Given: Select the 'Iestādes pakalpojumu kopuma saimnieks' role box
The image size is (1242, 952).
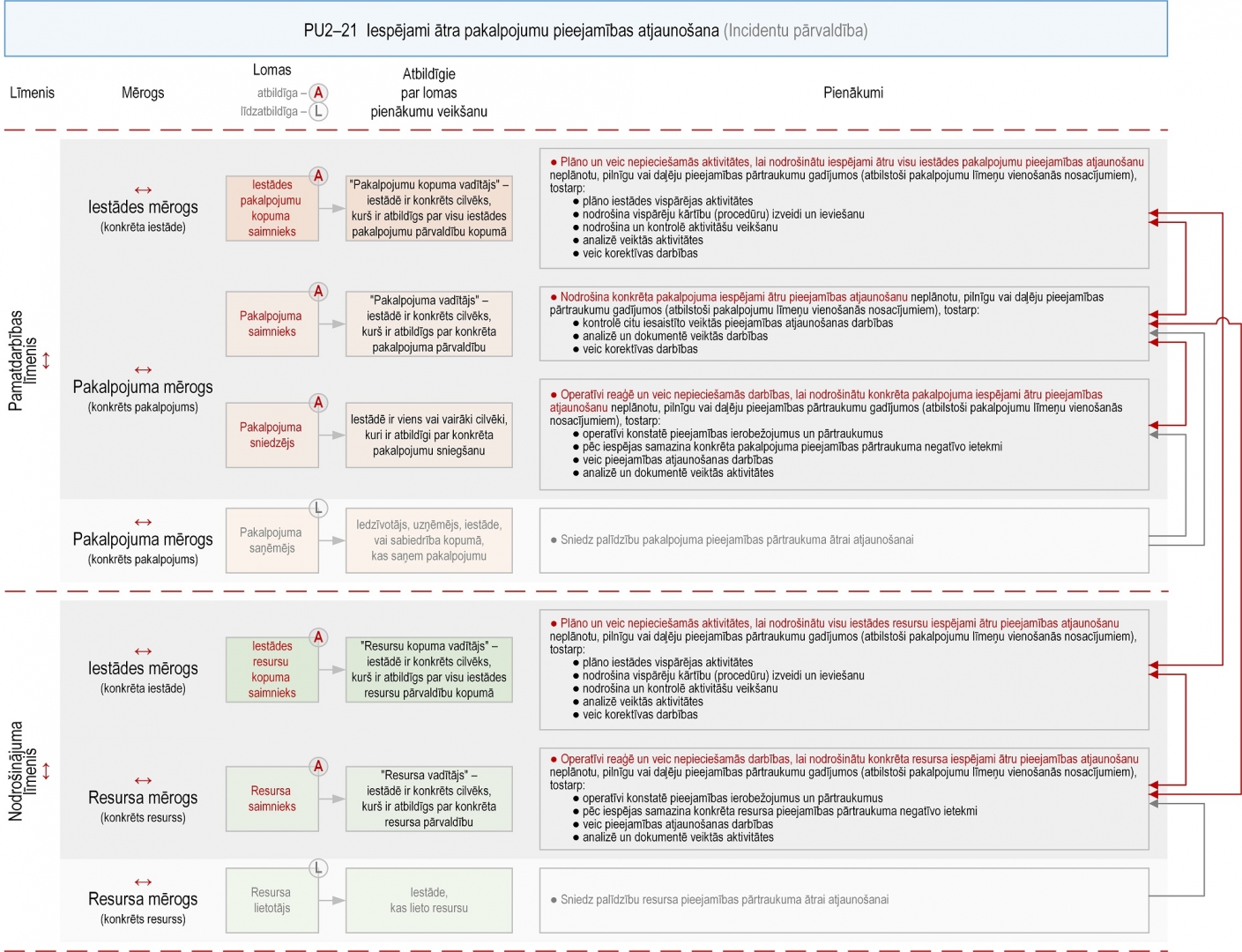Looking at the screenshot, I should click(x=271, y=209).
